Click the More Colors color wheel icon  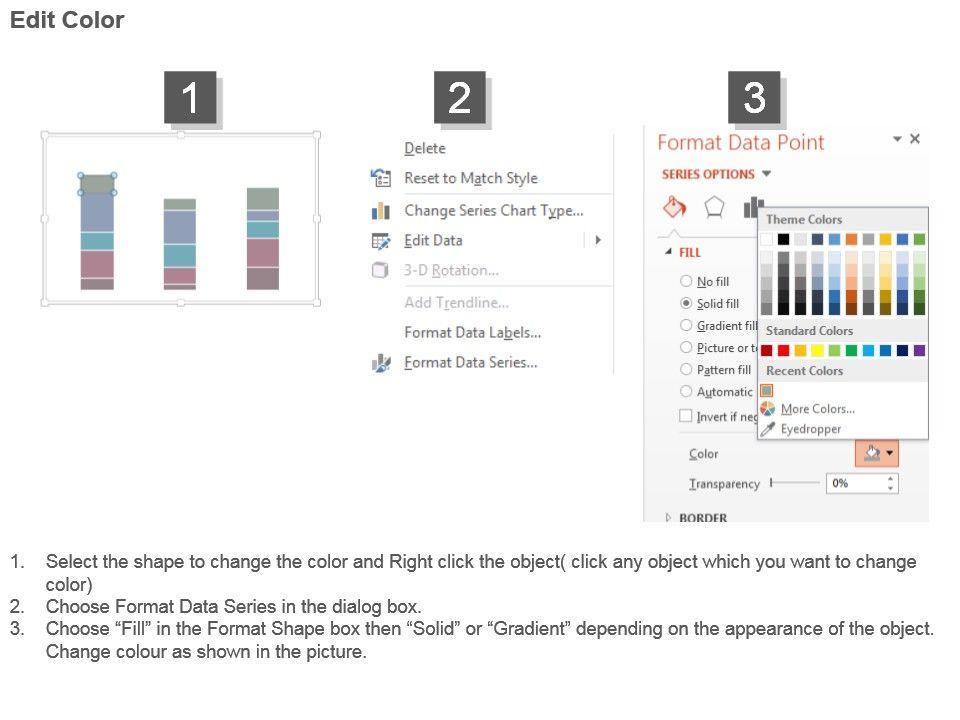768,408
